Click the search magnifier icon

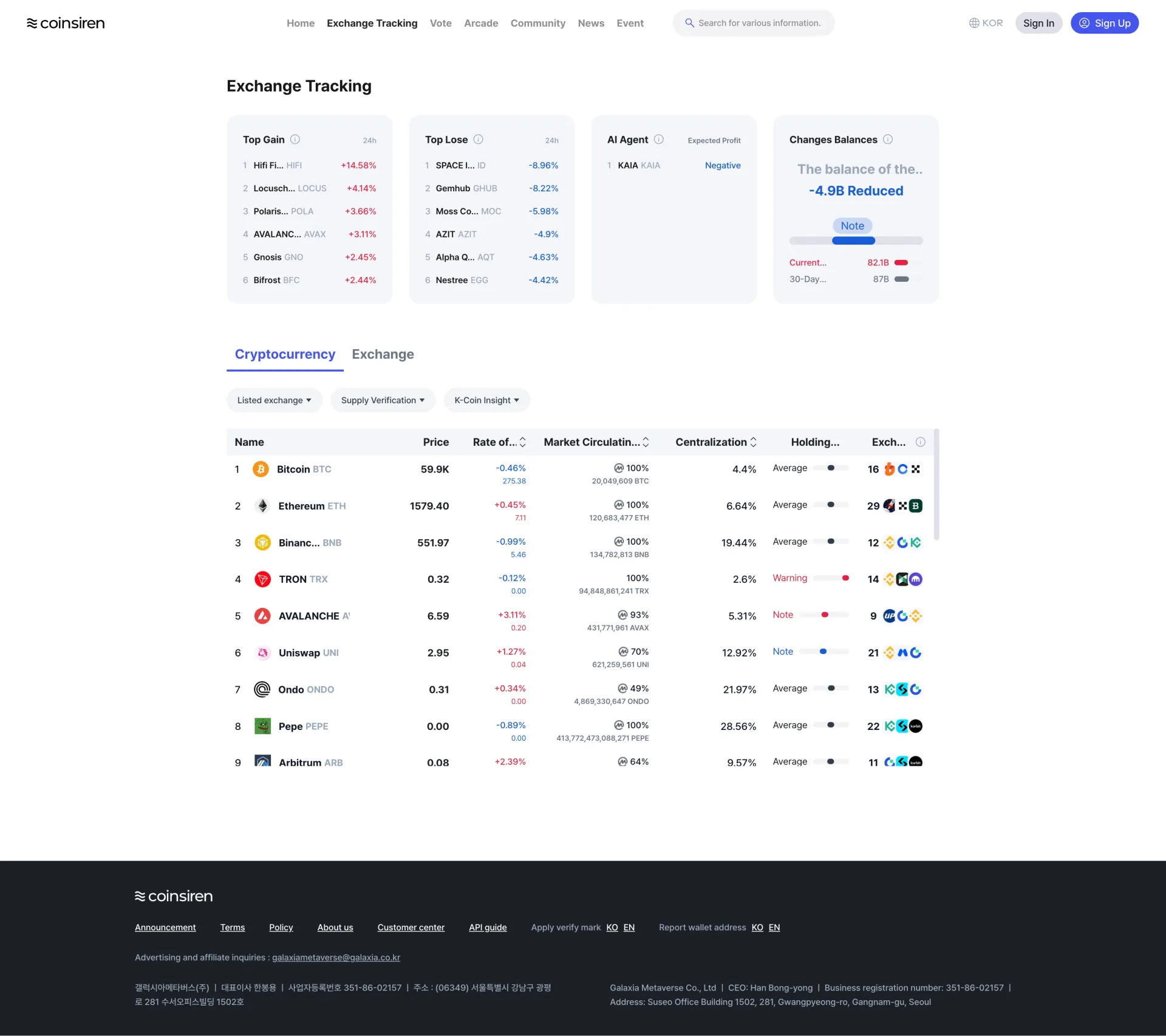689,23
